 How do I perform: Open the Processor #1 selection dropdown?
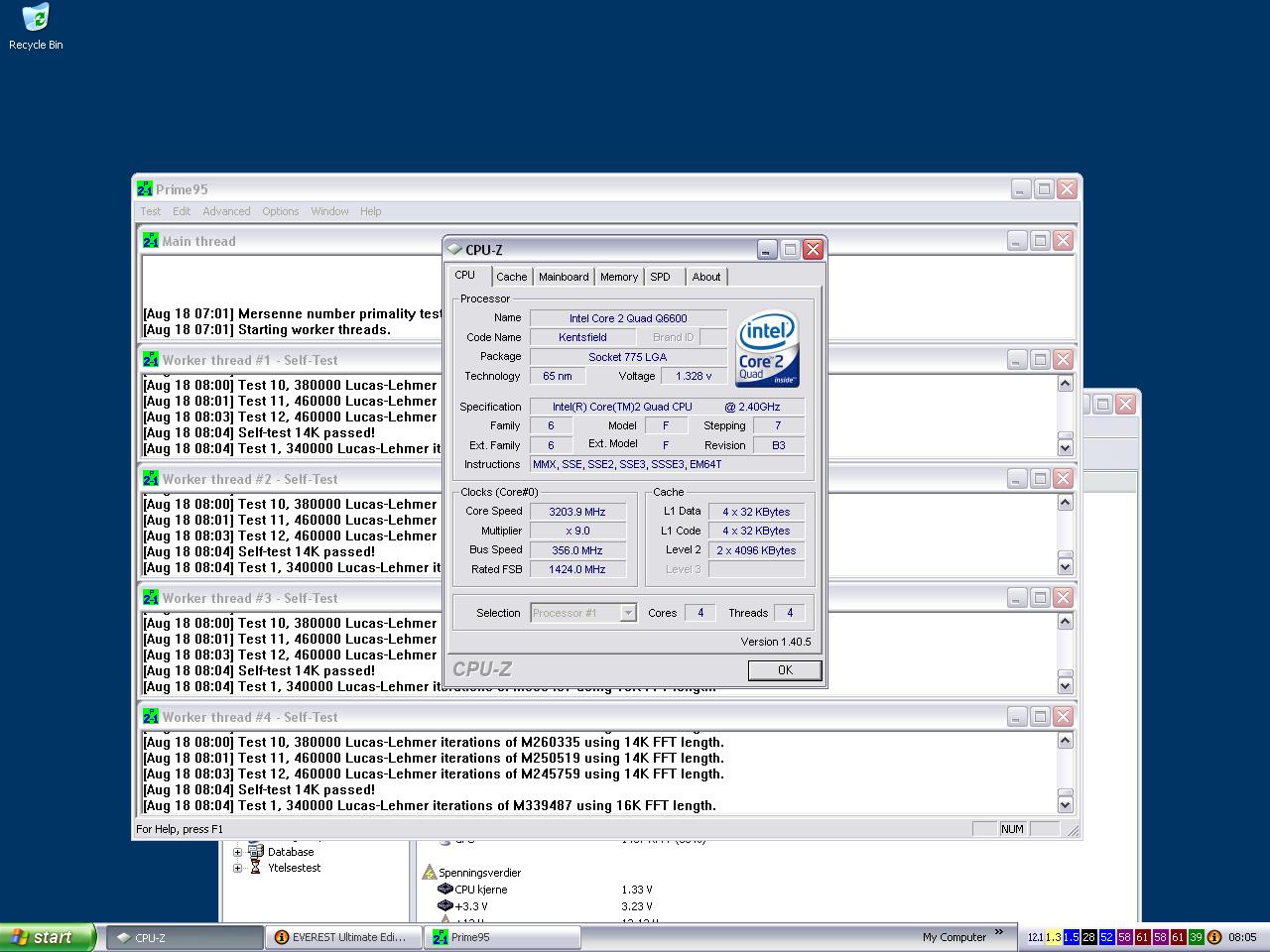coord(628,613)
